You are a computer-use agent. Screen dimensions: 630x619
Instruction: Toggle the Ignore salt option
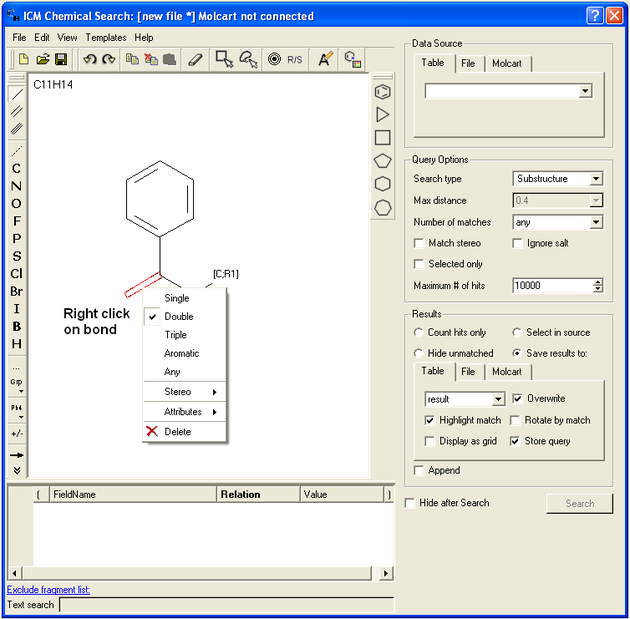tap(517, 243)
